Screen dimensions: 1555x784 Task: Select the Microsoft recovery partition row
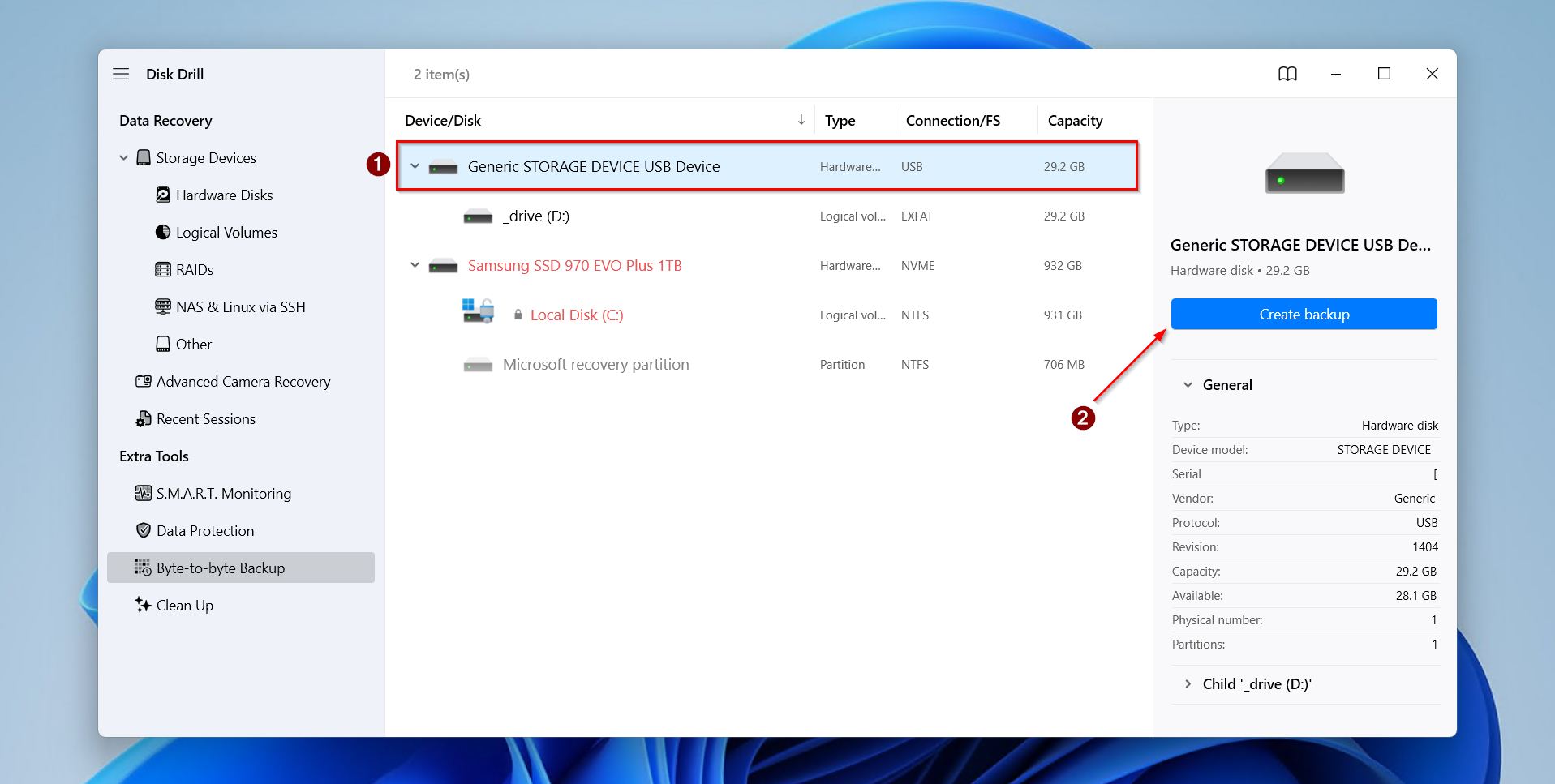click(596, 364)
